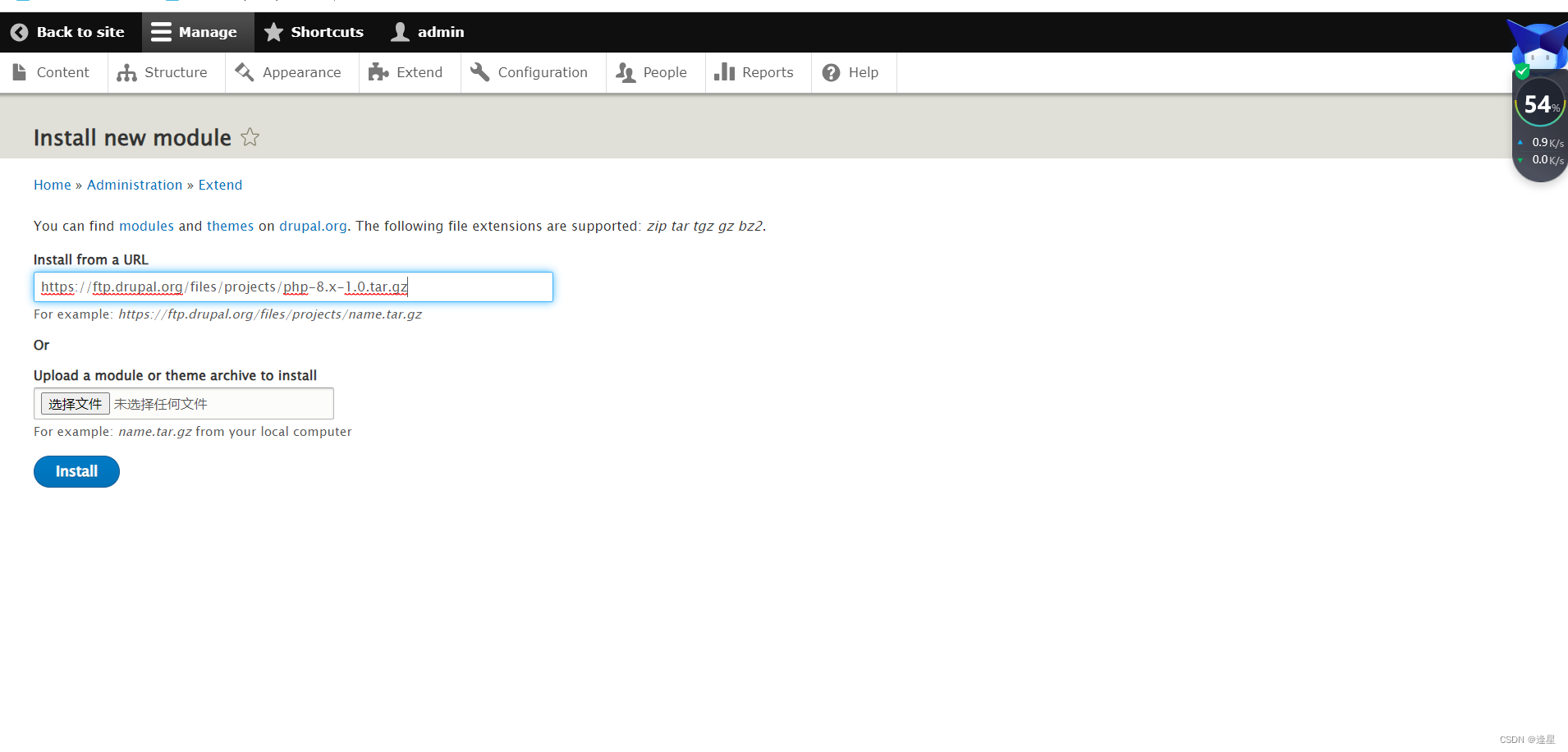Click the Configuration wrench icon
This screenshot has width=1568, height=752.
tap(479, 72)
